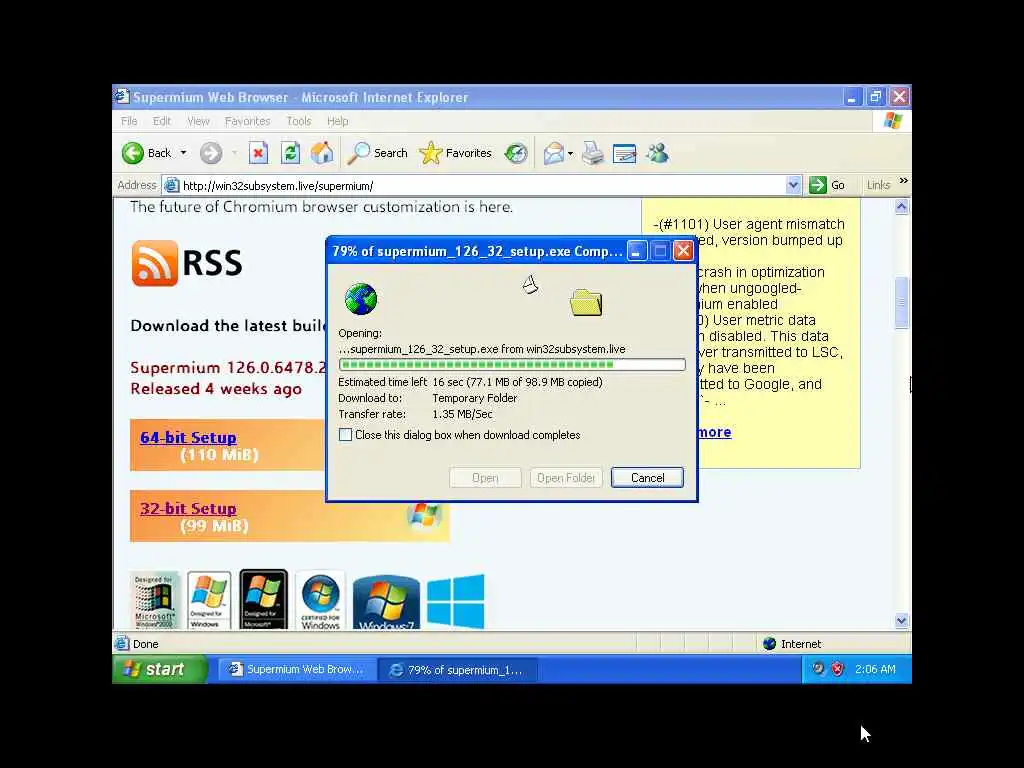Image resolution: width=1024 pixels, height=768 pixels.
Task: Refresh the page with green arrows icon
Action: click(x=291, y=153)
